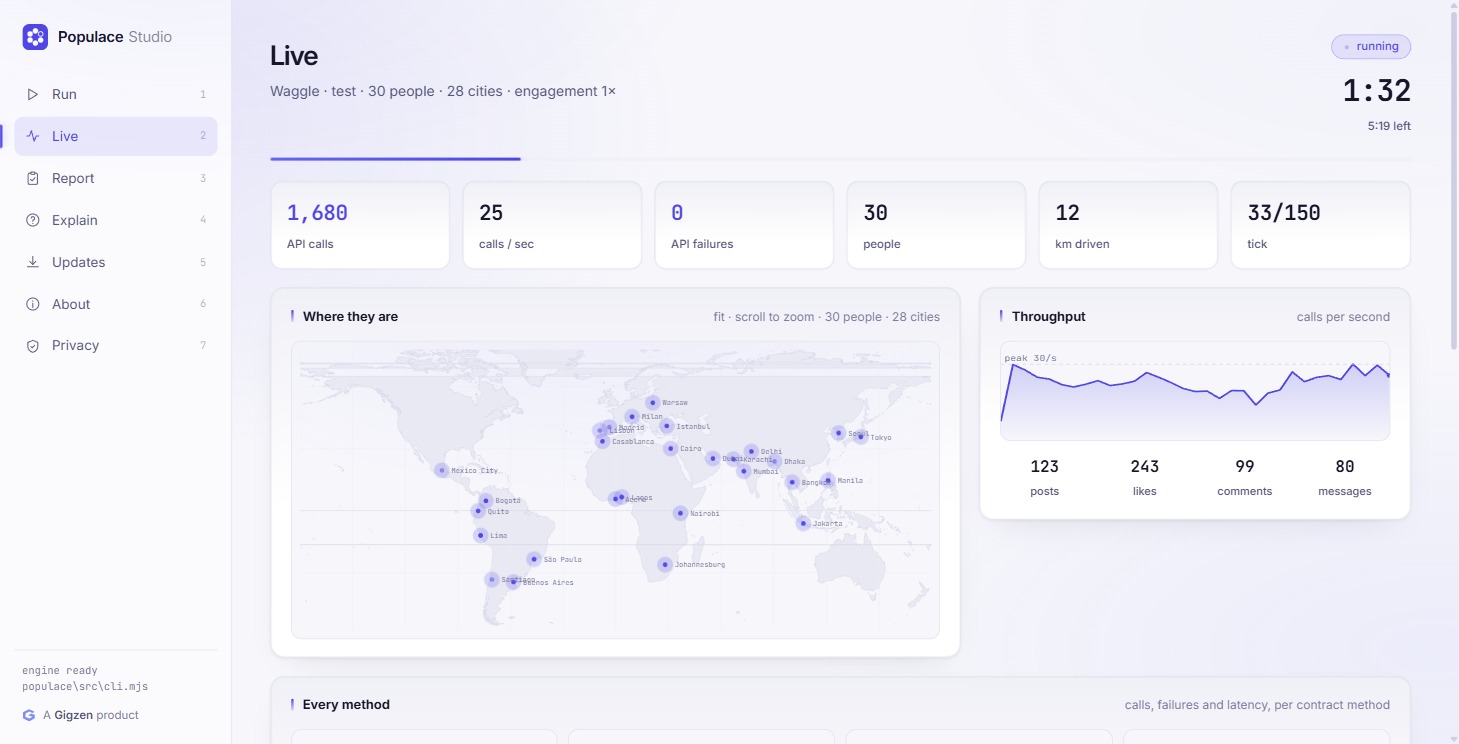Click the Populace Studio logo icon
This screenshot has height=744, width=1459.
click(35, 37)
